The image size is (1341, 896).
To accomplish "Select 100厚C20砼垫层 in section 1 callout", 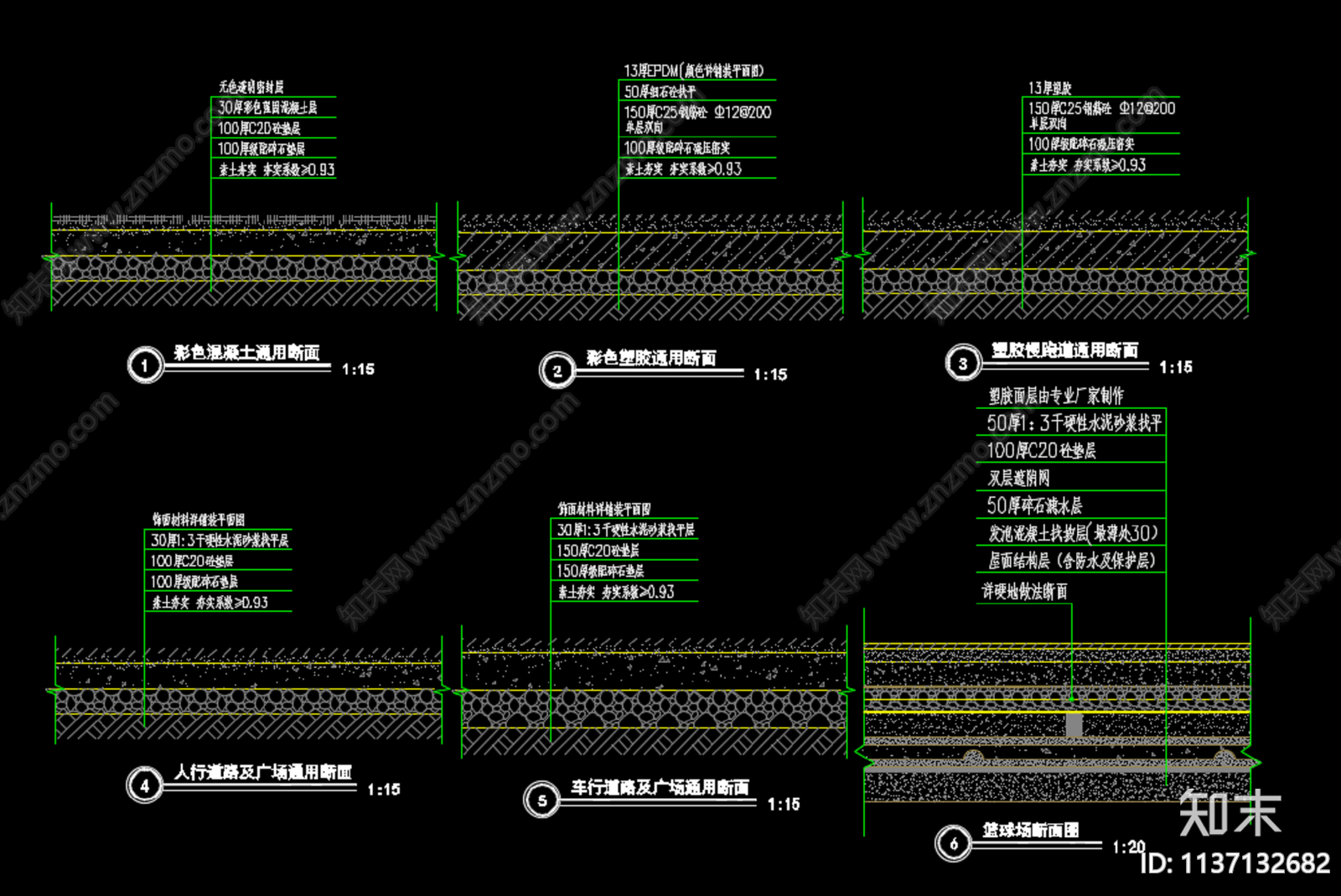I will pos(259,128).
